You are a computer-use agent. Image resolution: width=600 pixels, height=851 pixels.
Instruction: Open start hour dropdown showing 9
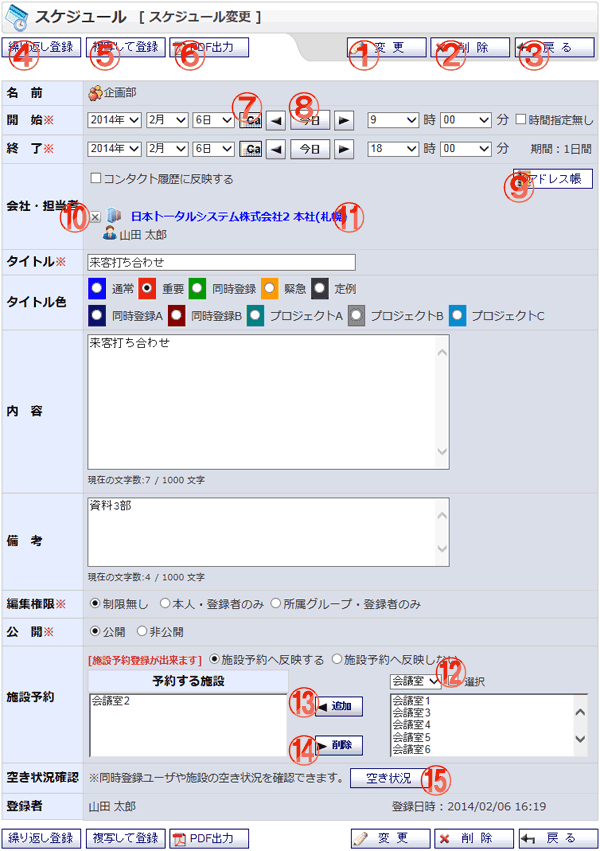[393, 120]
